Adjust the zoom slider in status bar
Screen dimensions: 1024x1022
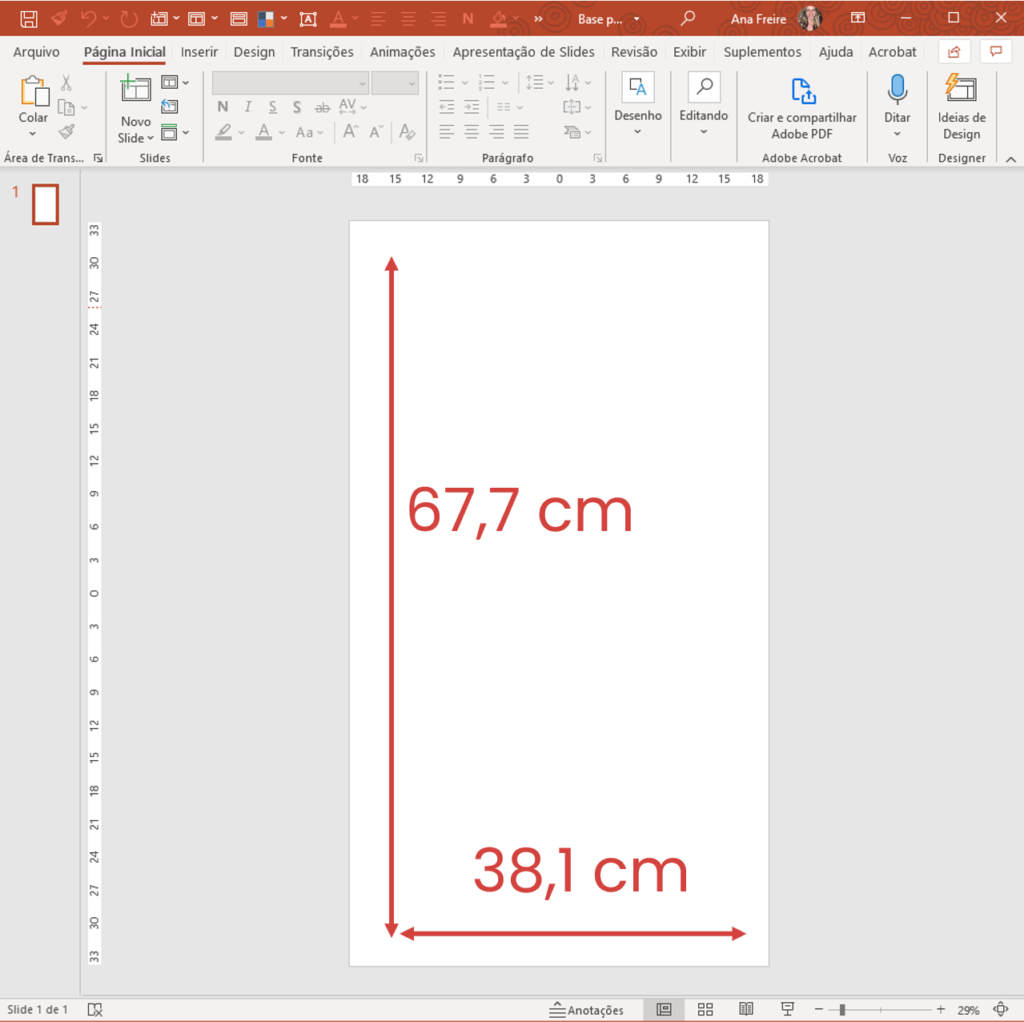(843, 1009)
